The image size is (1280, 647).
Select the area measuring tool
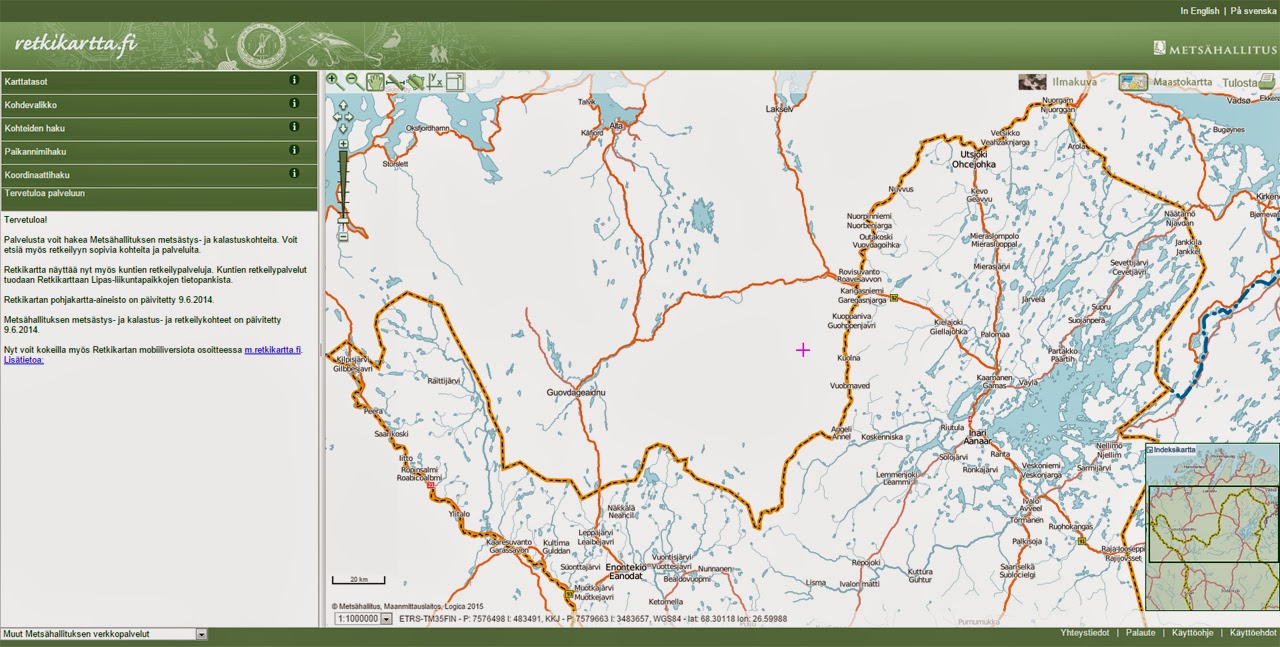click(415, 81)
